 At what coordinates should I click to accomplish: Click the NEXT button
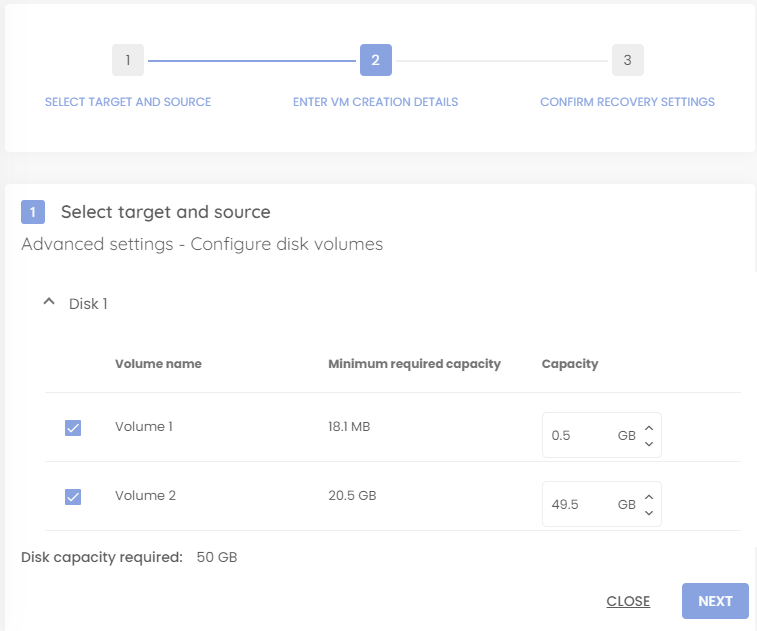[x=715, y=601]
